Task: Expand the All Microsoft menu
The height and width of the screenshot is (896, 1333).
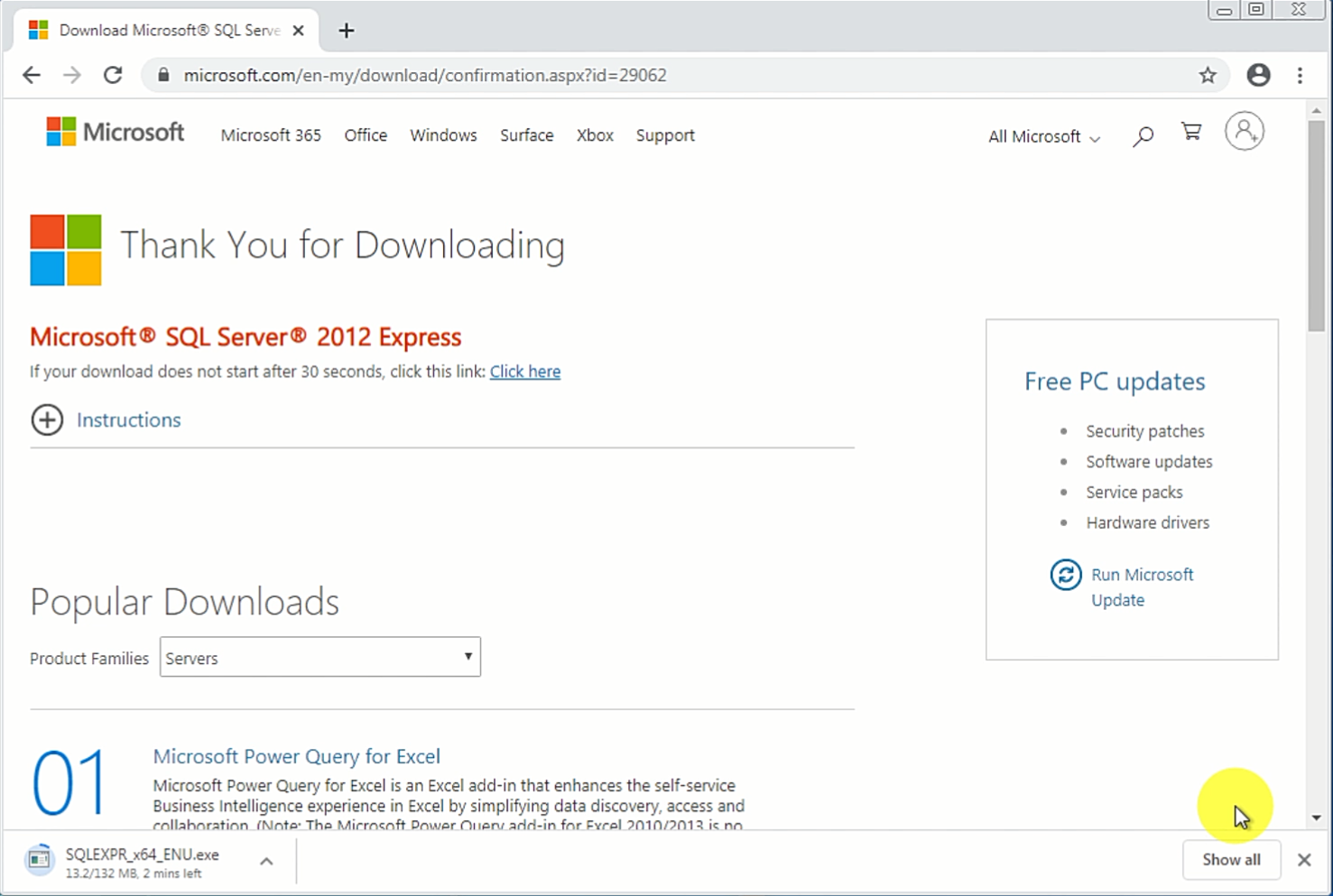Action: click(1044, 136)
